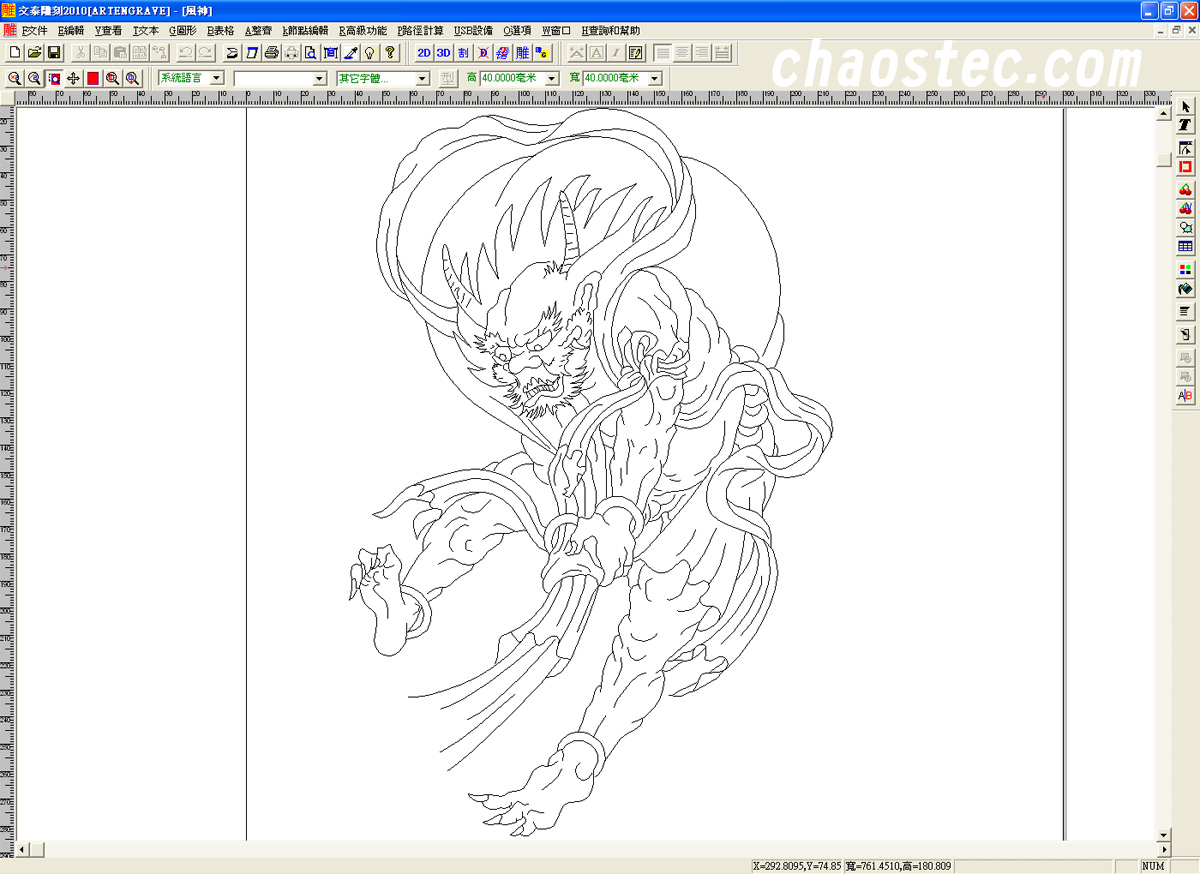Open the k節點編輯 node editing menu
The width and height of the screenshot is (1200, 874).
tap(306, 31)
